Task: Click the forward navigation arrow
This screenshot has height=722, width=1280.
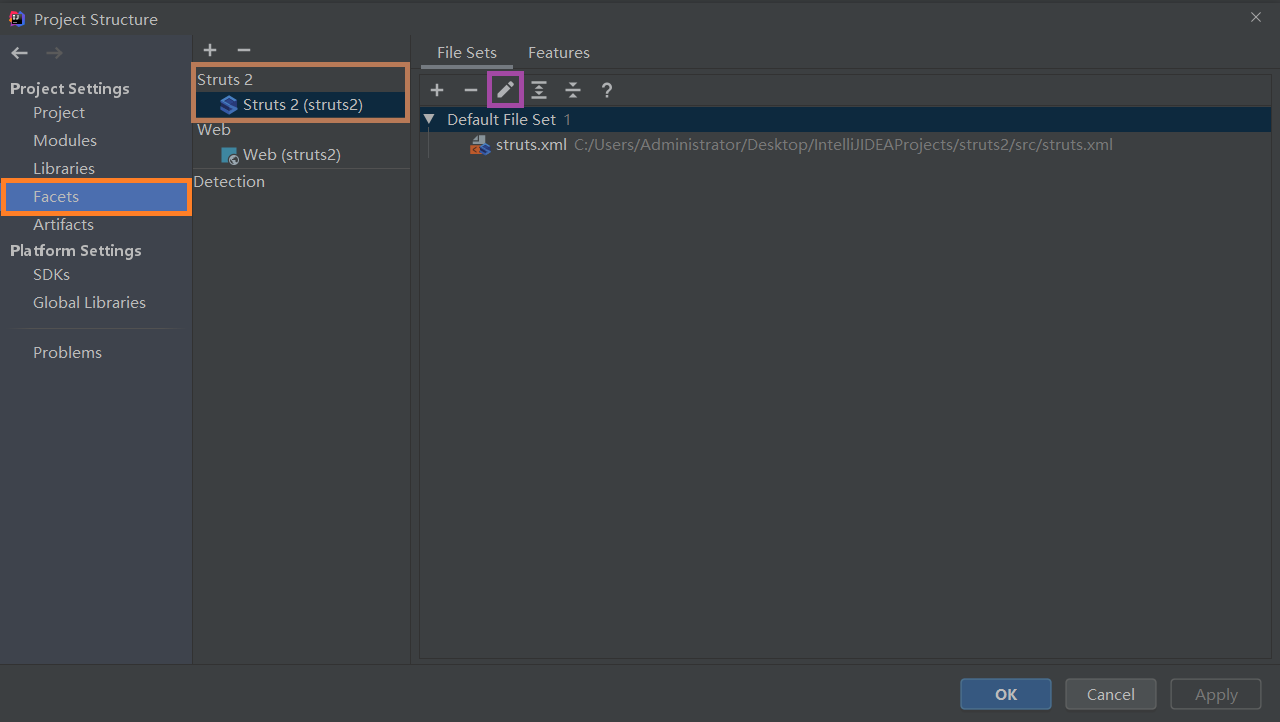Action: [54, 53]
